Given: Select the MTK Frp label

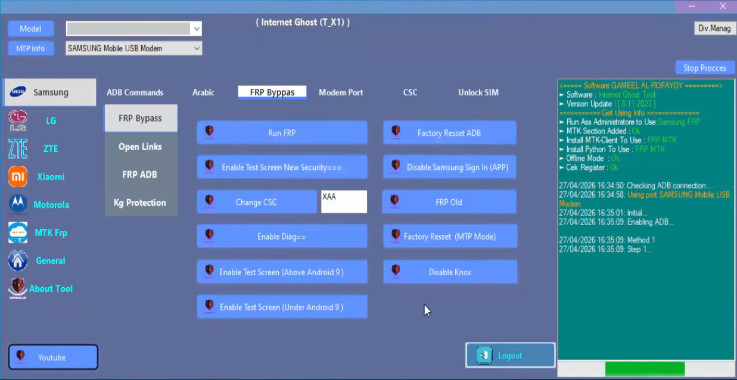Looking at the screenshot, I should pyautogui.click(x=51, y=232).
